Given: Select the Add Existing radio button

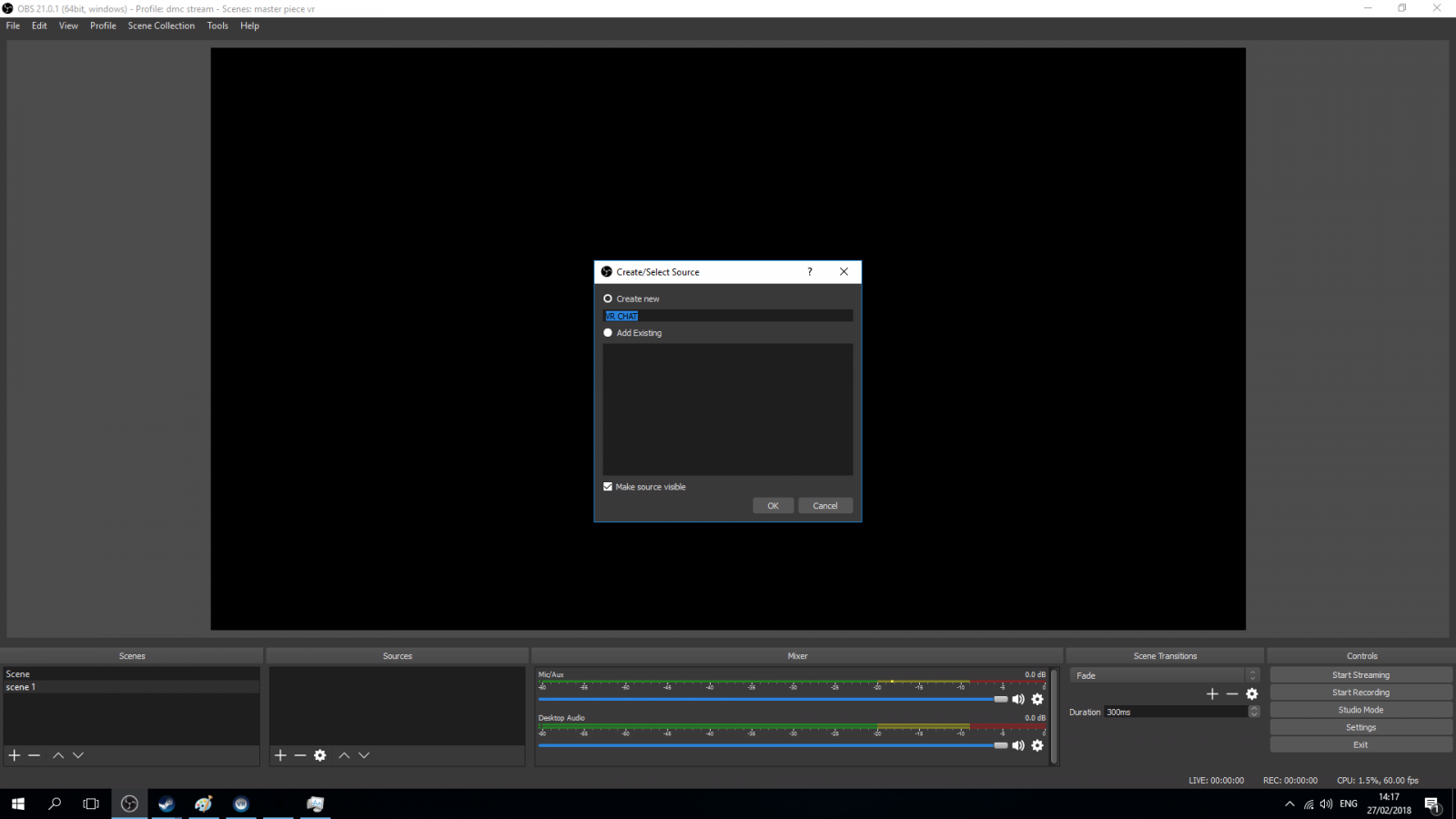Looking at the screenshot, I should click(x=608, y=333).
